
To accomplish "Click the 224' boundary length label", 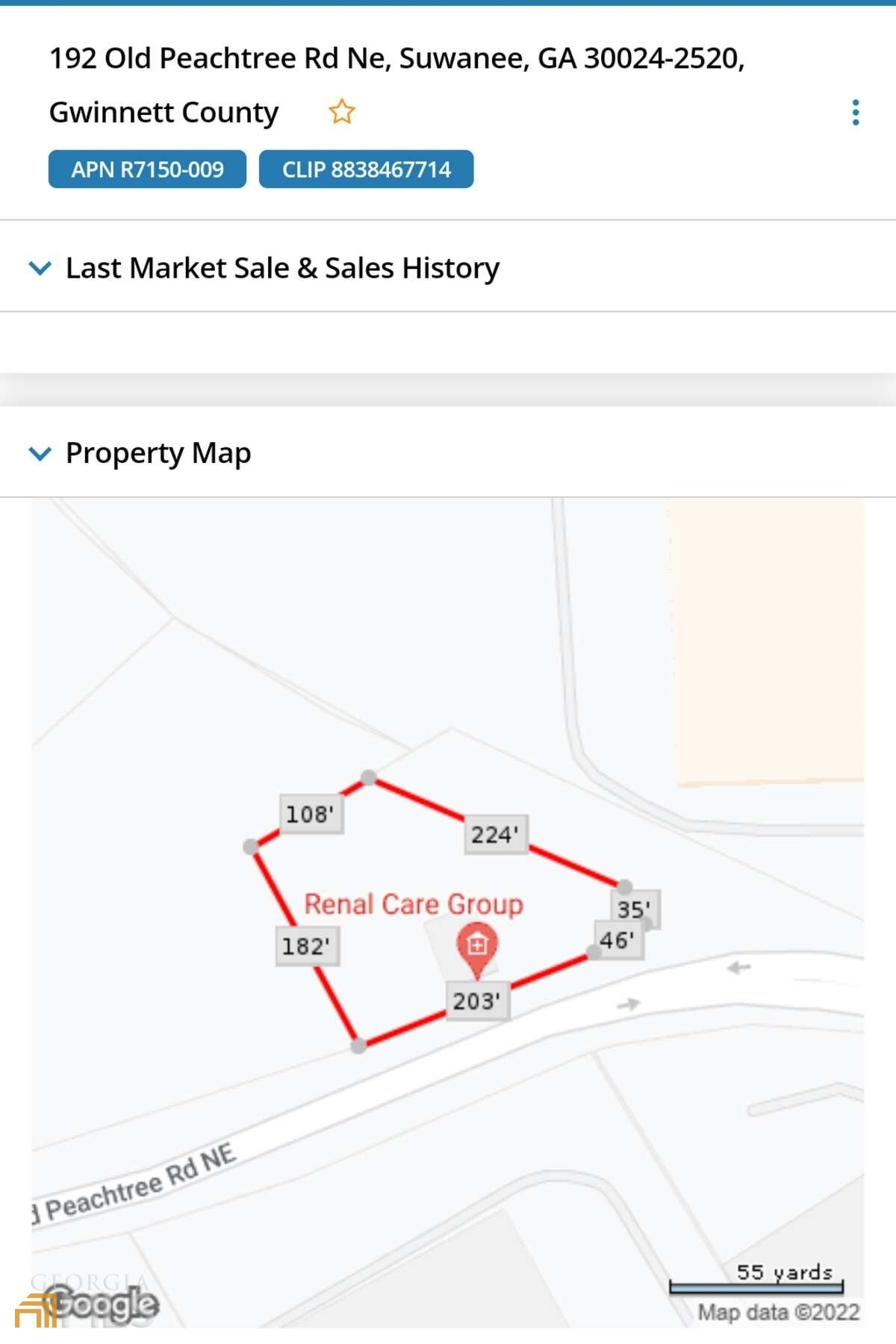I will point(494,834).
